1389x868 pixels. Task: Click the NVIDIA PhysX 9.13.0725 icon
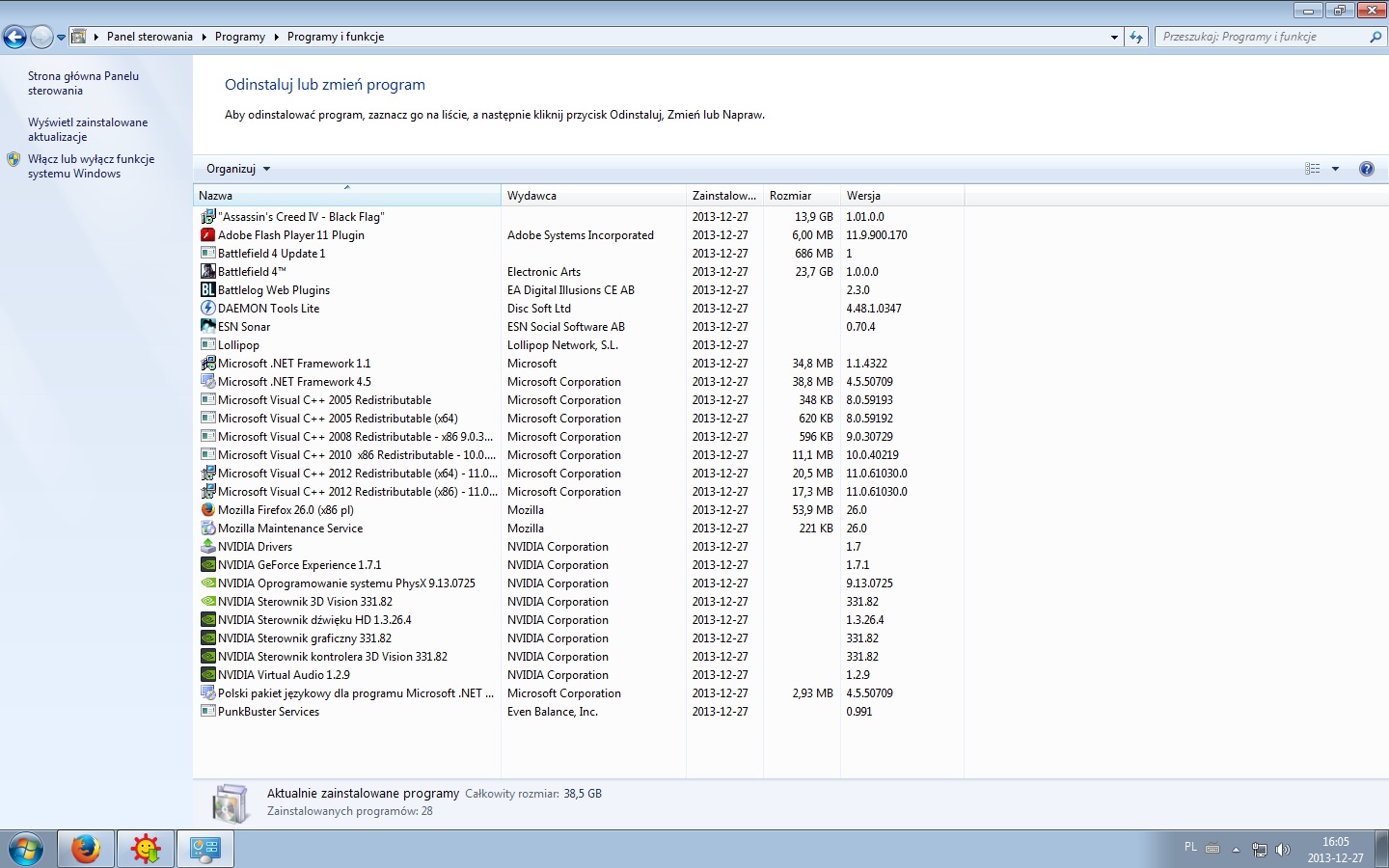pos(208,583)
